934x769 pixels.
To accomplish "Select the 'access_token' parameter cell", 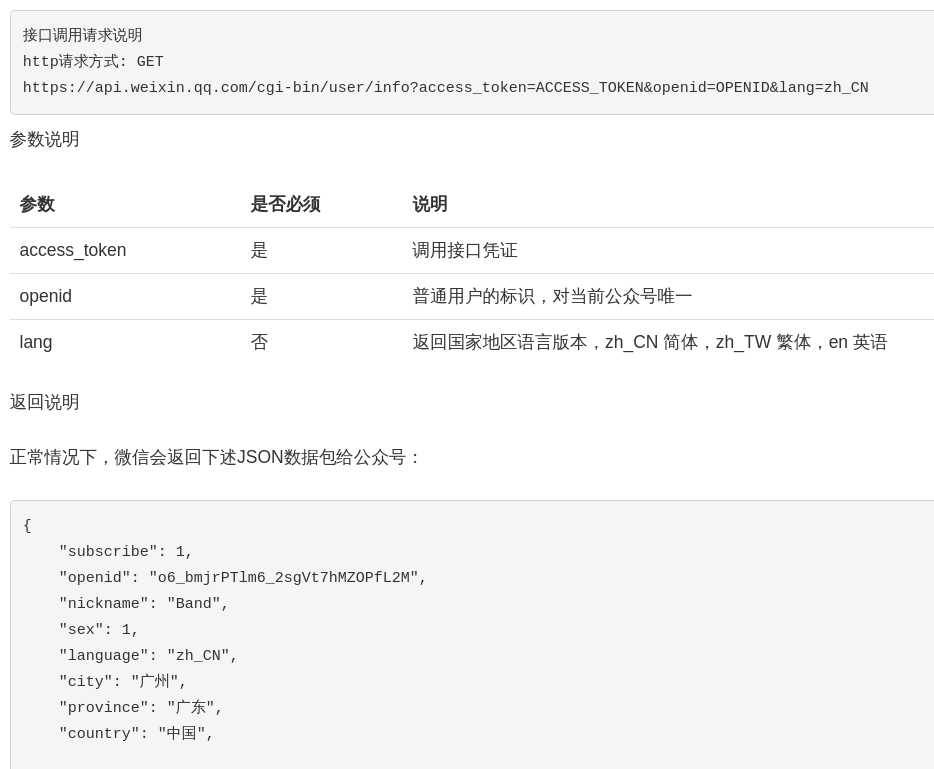I will (73, 250).
